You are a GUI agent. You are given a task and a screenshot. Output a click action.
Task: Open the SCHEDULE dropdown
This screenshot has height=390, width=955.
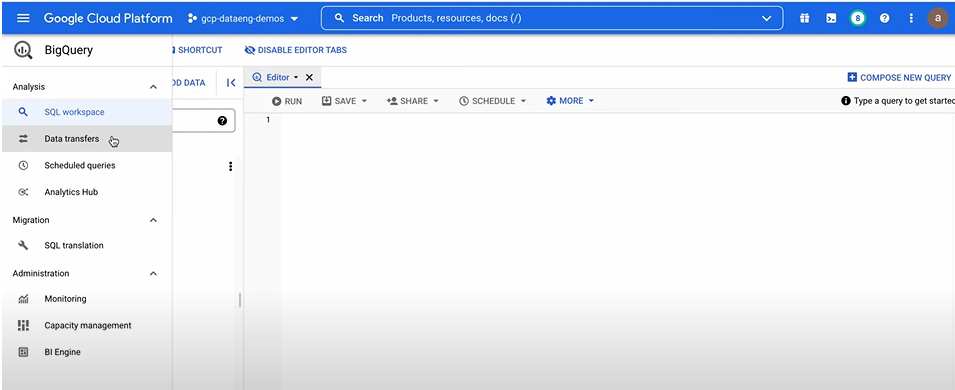click(x=492, y=101)
